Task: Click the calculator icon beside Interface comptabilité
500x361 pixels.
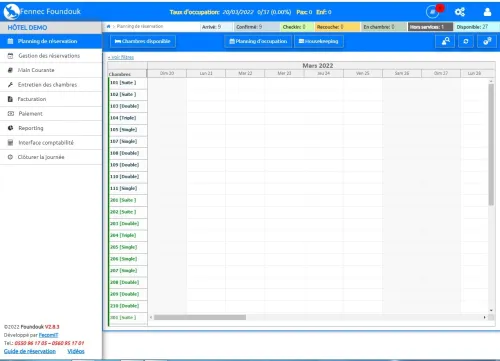Action: pyautogui.click(x=10, y=143)
